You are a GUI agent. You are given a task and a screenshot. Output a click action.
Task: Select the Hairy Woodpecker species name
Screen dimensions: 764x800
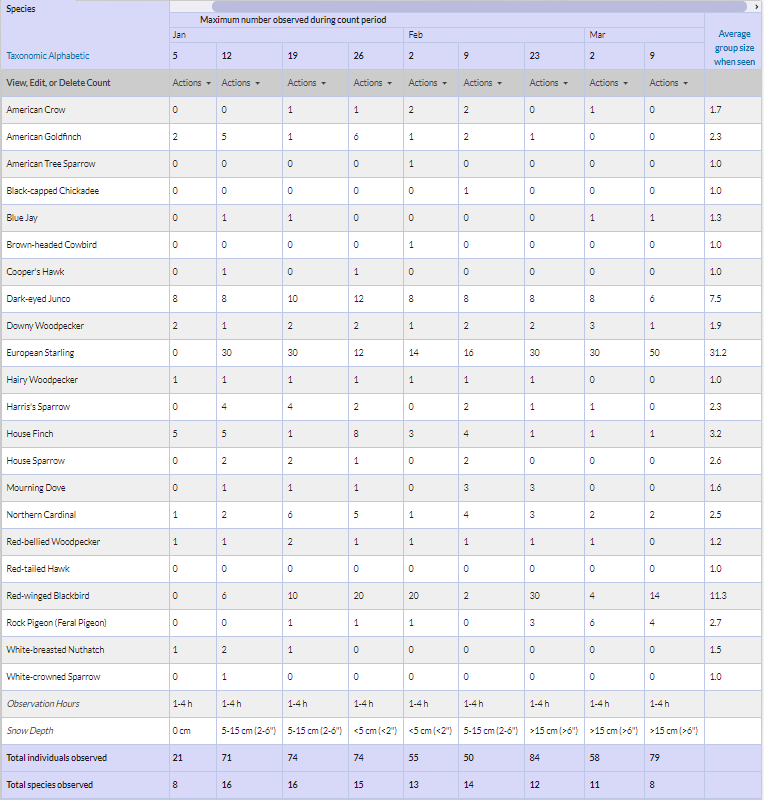42,380
